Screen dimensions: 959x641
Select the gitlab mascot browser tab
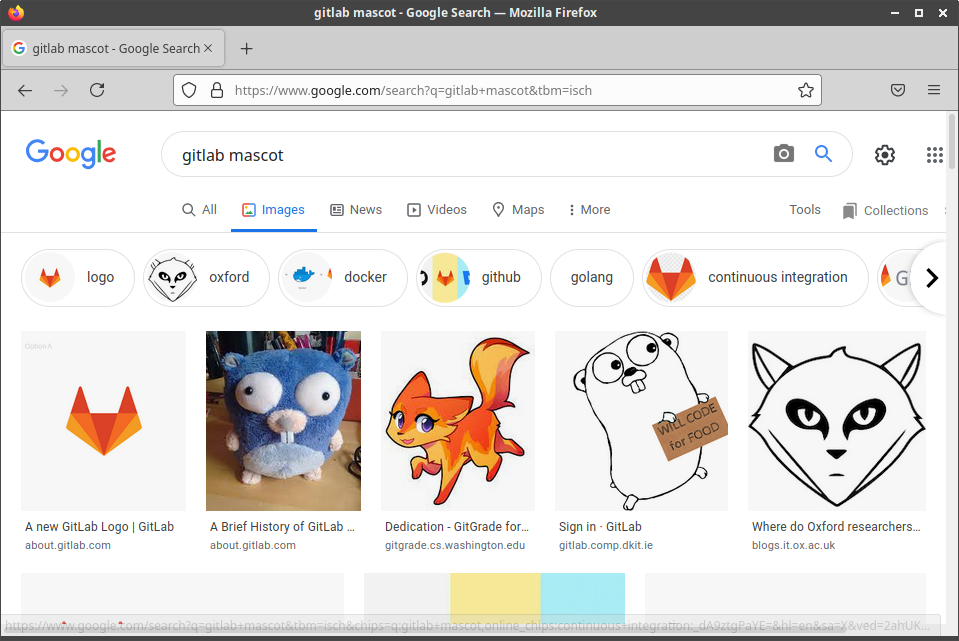coord(114,48)
